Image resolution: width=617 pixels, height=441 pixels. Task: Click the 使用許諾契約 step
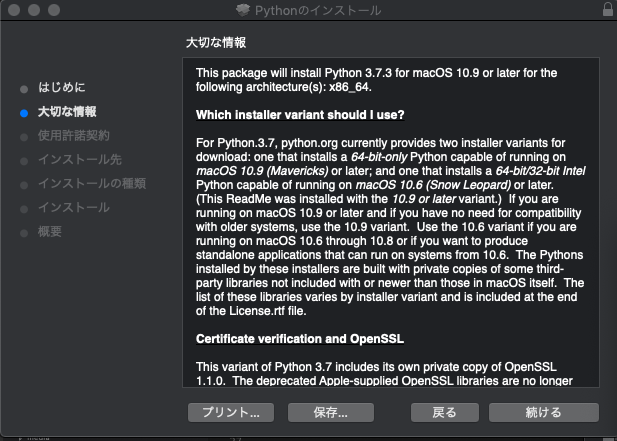pos(73,135)
